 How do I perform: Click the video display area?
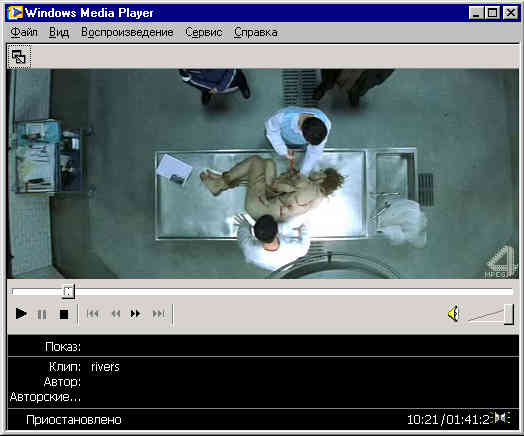(x=262, y=174)
